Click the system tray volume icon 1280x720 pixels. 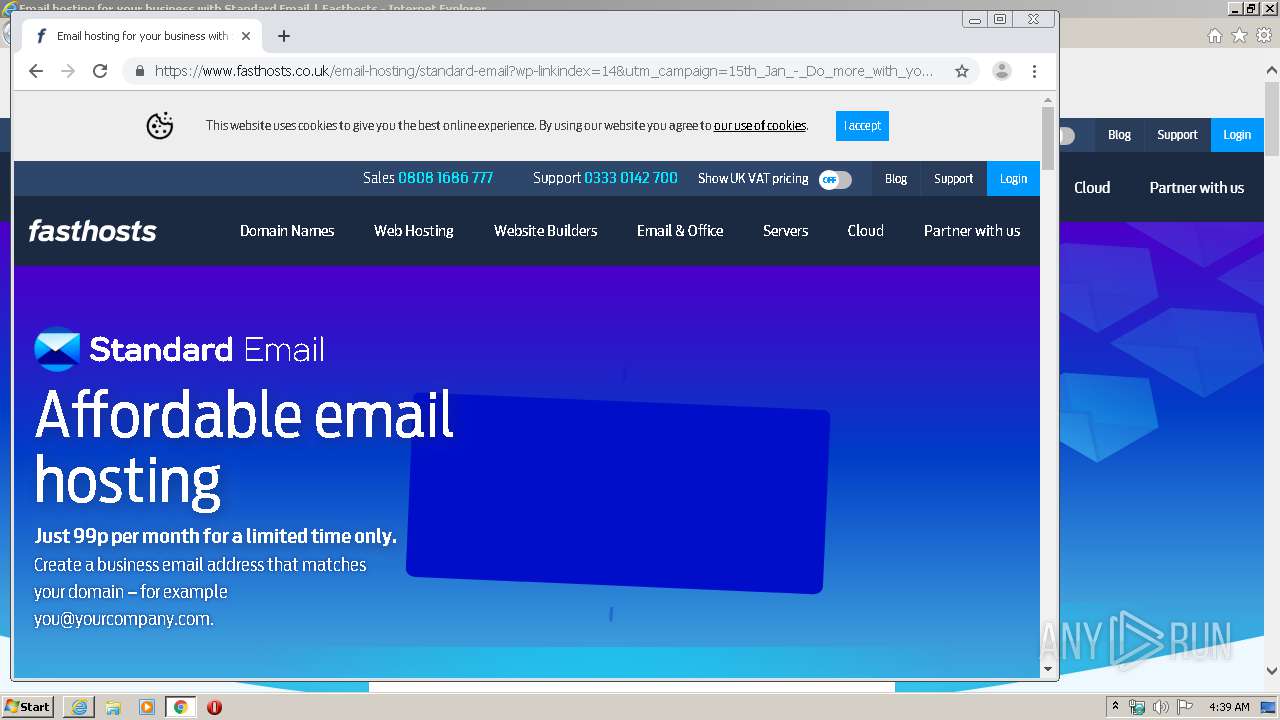(1161, 707)
